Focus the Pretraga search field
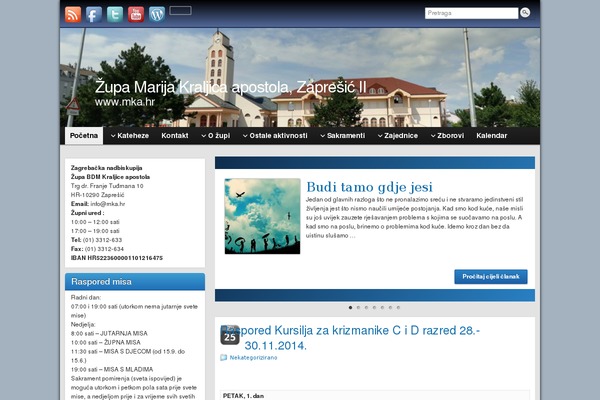 click(x=471, y=13)
